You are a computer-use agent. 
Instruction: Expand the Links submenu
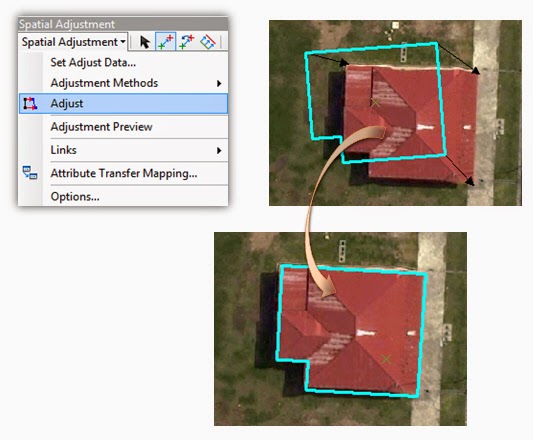click(x=123, y=150)
